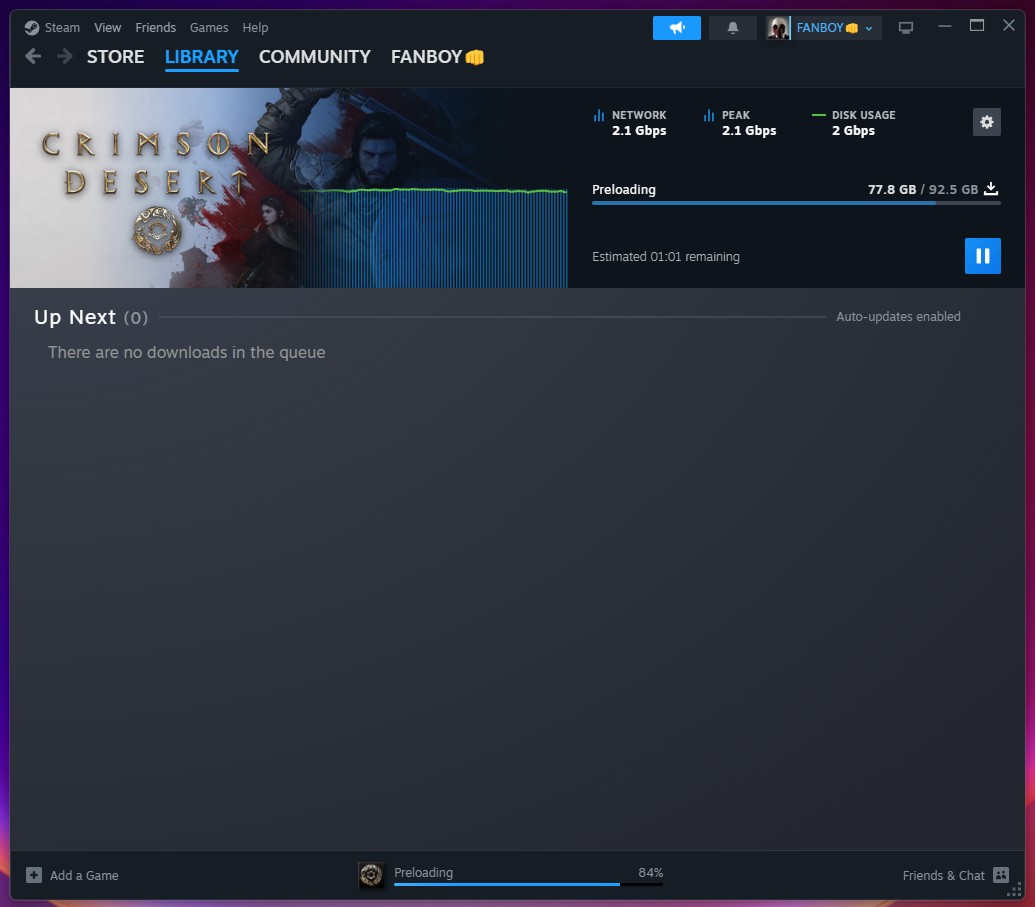The image size is (1035, 907).
Task: Click the PEAK 2.1 Gbps stat
Action: pyautogui.click(x=740, y=123)
